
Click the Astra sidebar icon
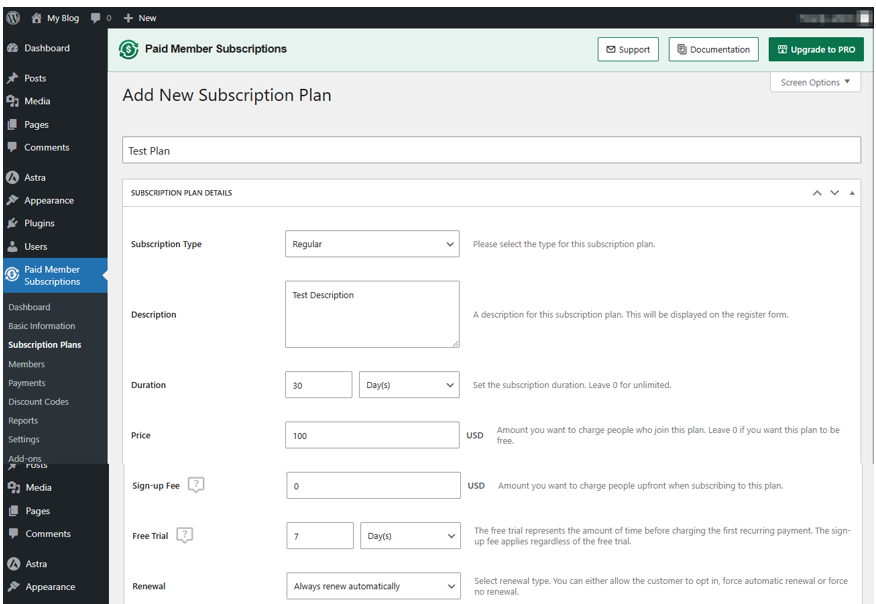click(14, 177)
